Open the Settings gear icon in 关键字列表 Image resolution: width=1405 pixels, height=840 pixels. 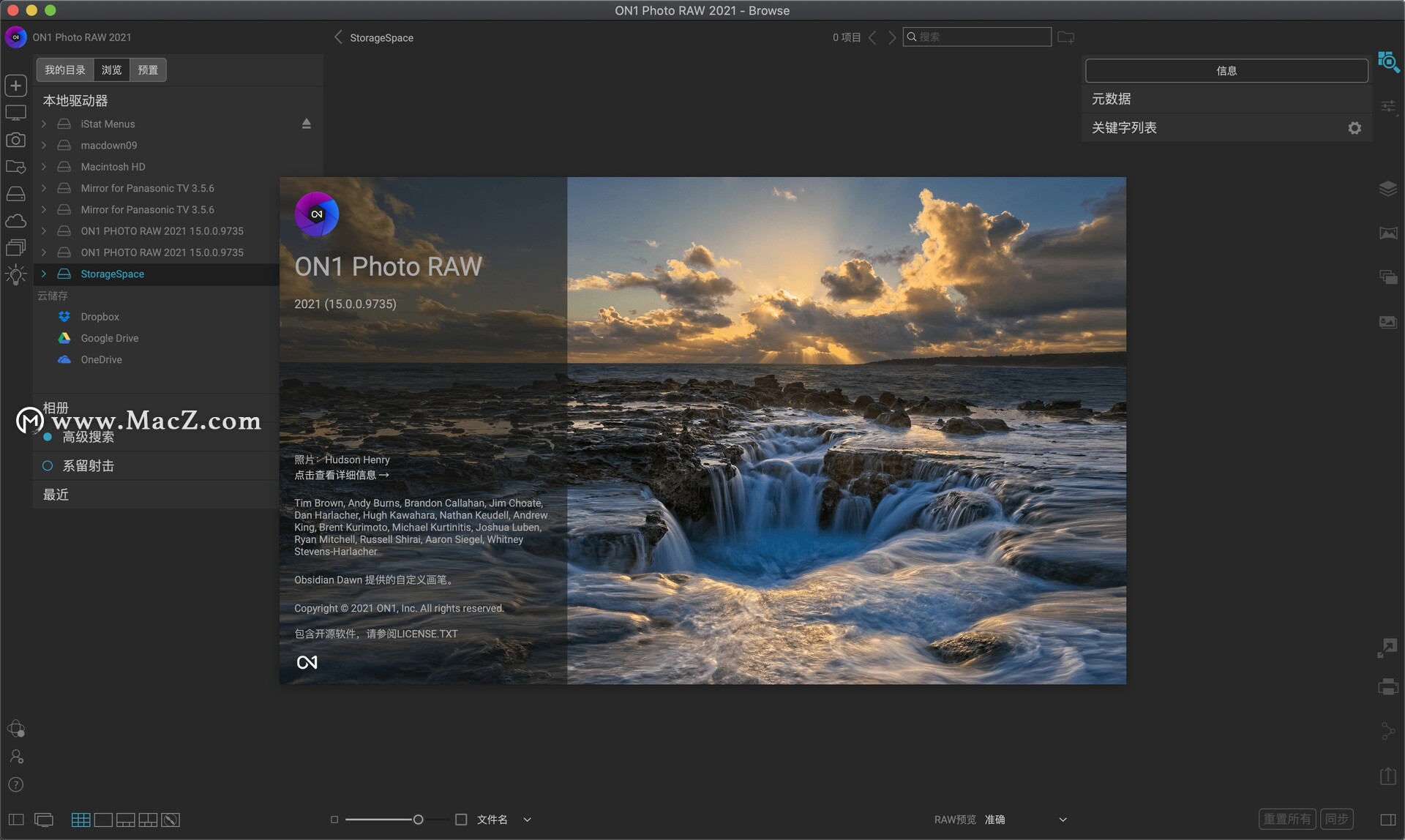[x=1355, y=127]
